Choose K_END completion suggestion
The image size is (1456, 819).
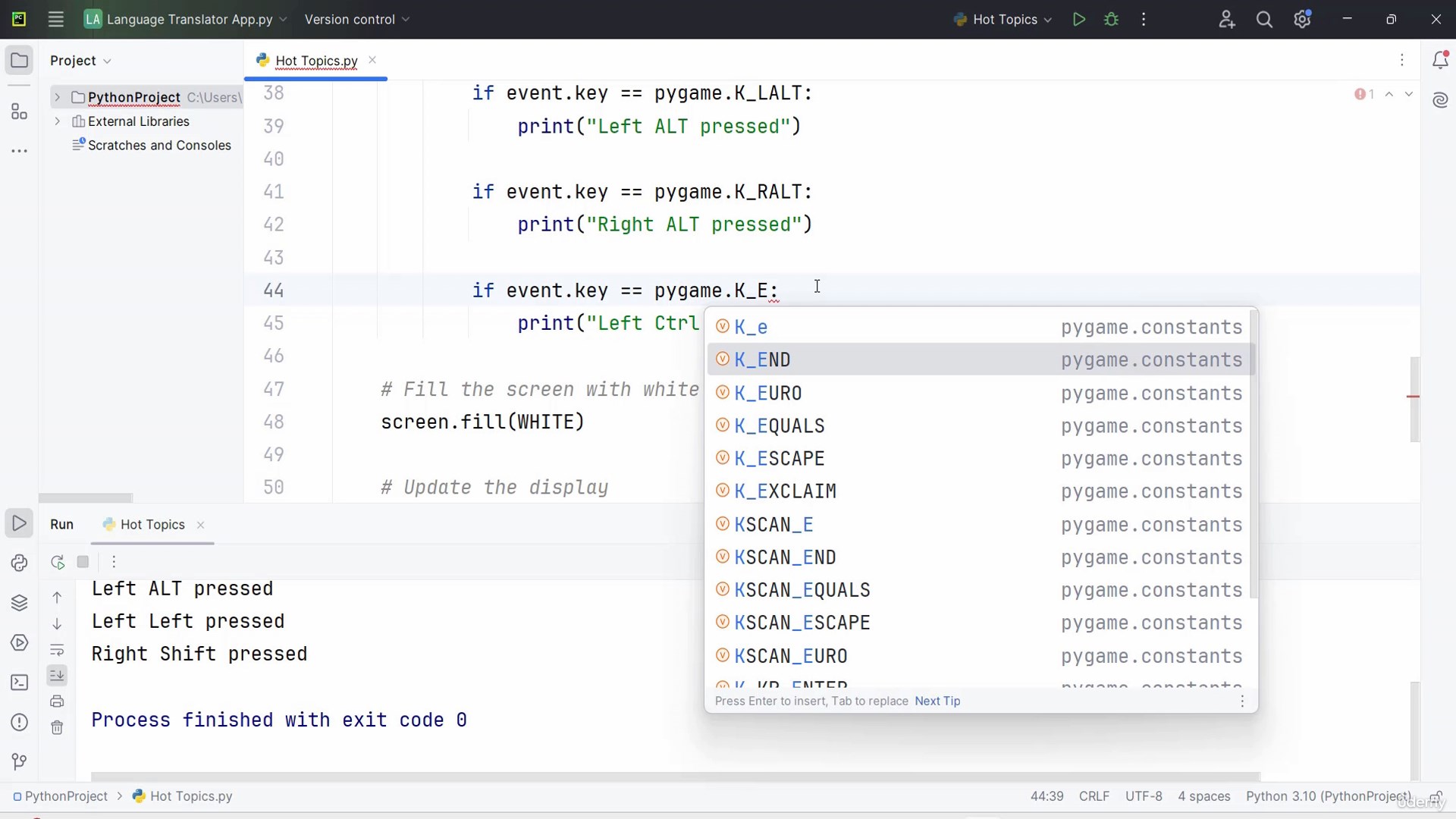tap(980, 359)
